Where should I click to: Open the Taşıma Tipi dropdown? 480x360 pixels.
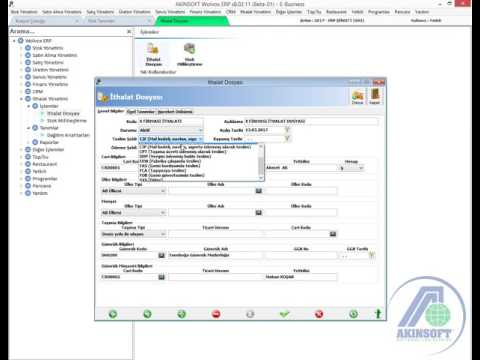(x=163, y=234)
